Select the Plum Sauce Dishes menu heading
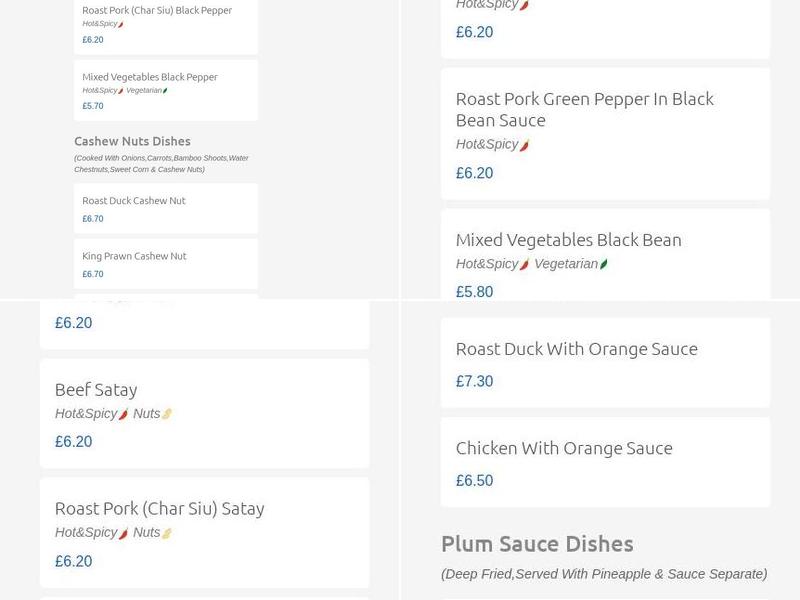This screenshot has width=800, height=600. [537, 544]
